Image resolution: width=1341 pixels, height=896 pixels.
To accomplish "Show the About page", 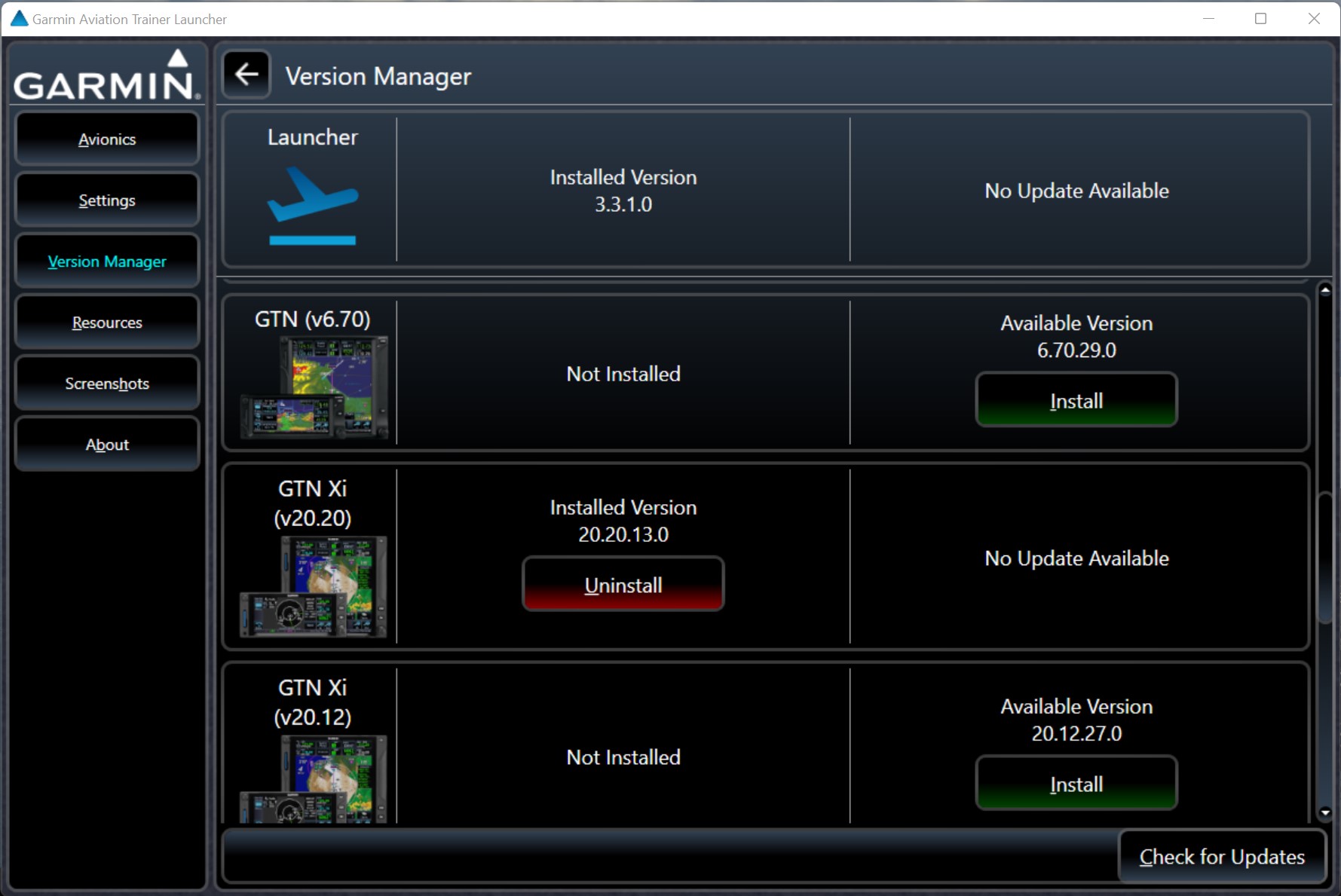I will (107, 445).
